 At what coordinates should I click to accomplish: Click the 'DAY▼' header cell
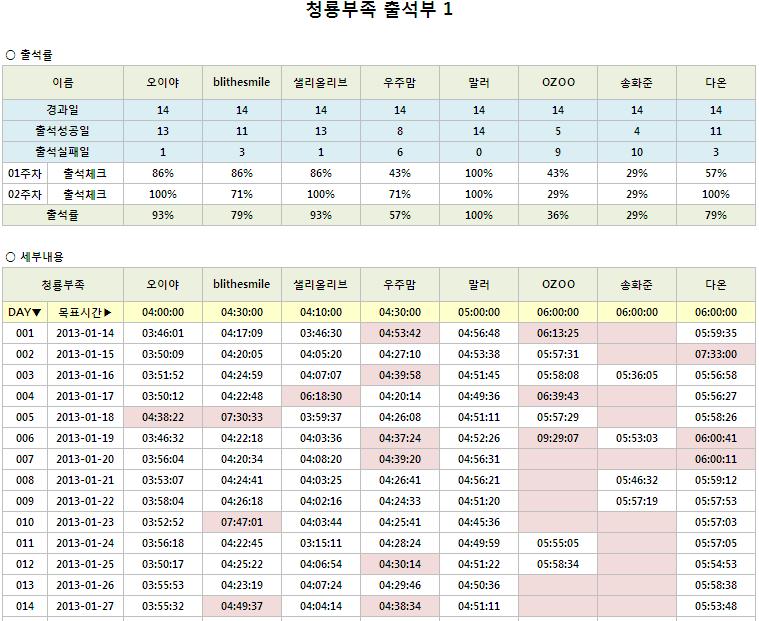25,312
